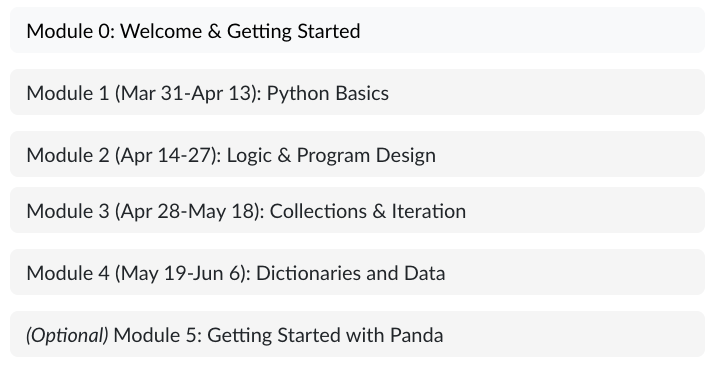This screenshot has height=366, width=717.
Task: Open Module 4: Dictionaries and Data
Action: coord(357,272)
